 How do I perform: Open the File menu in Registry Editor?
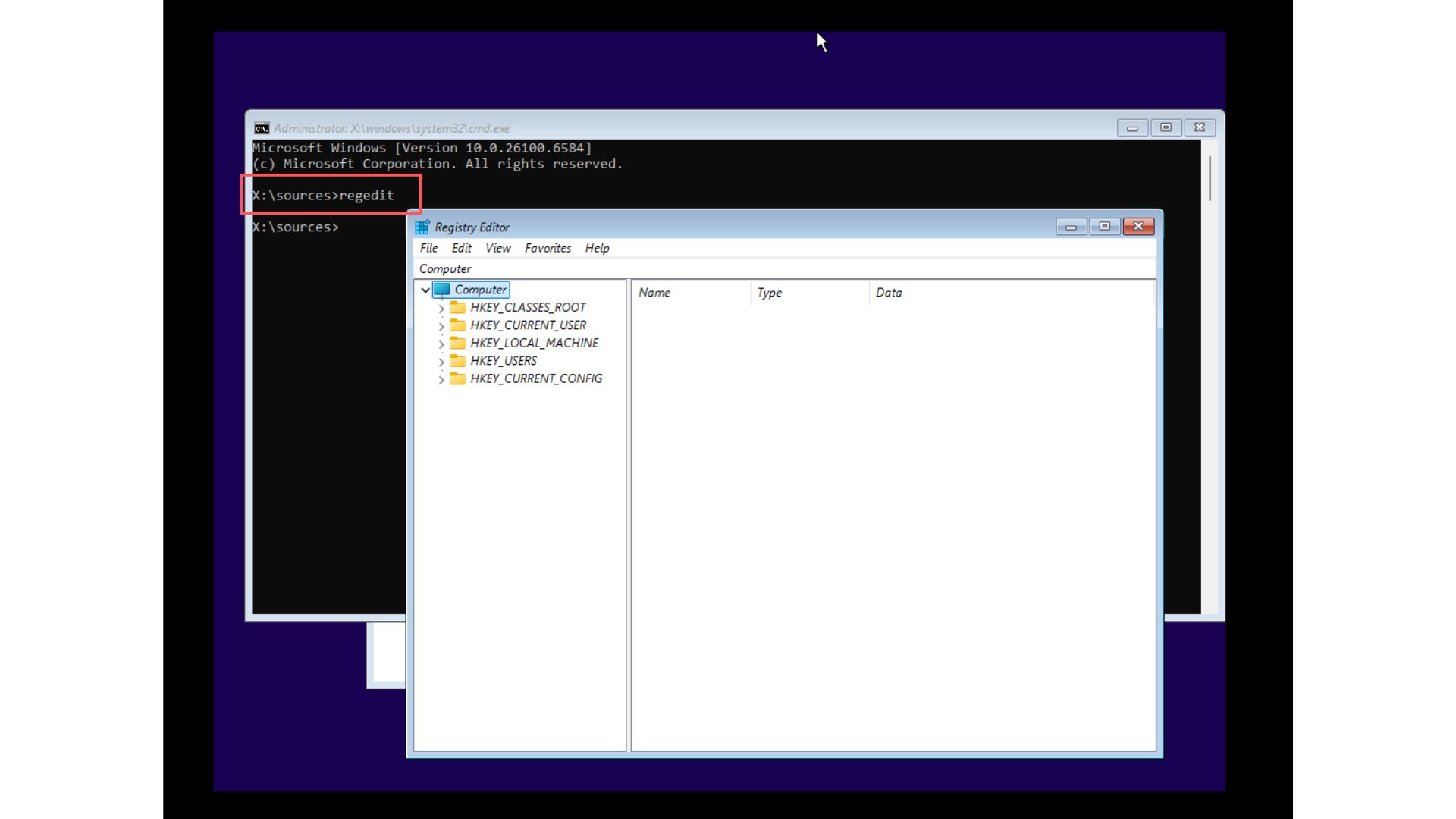(x=428, y=248)
